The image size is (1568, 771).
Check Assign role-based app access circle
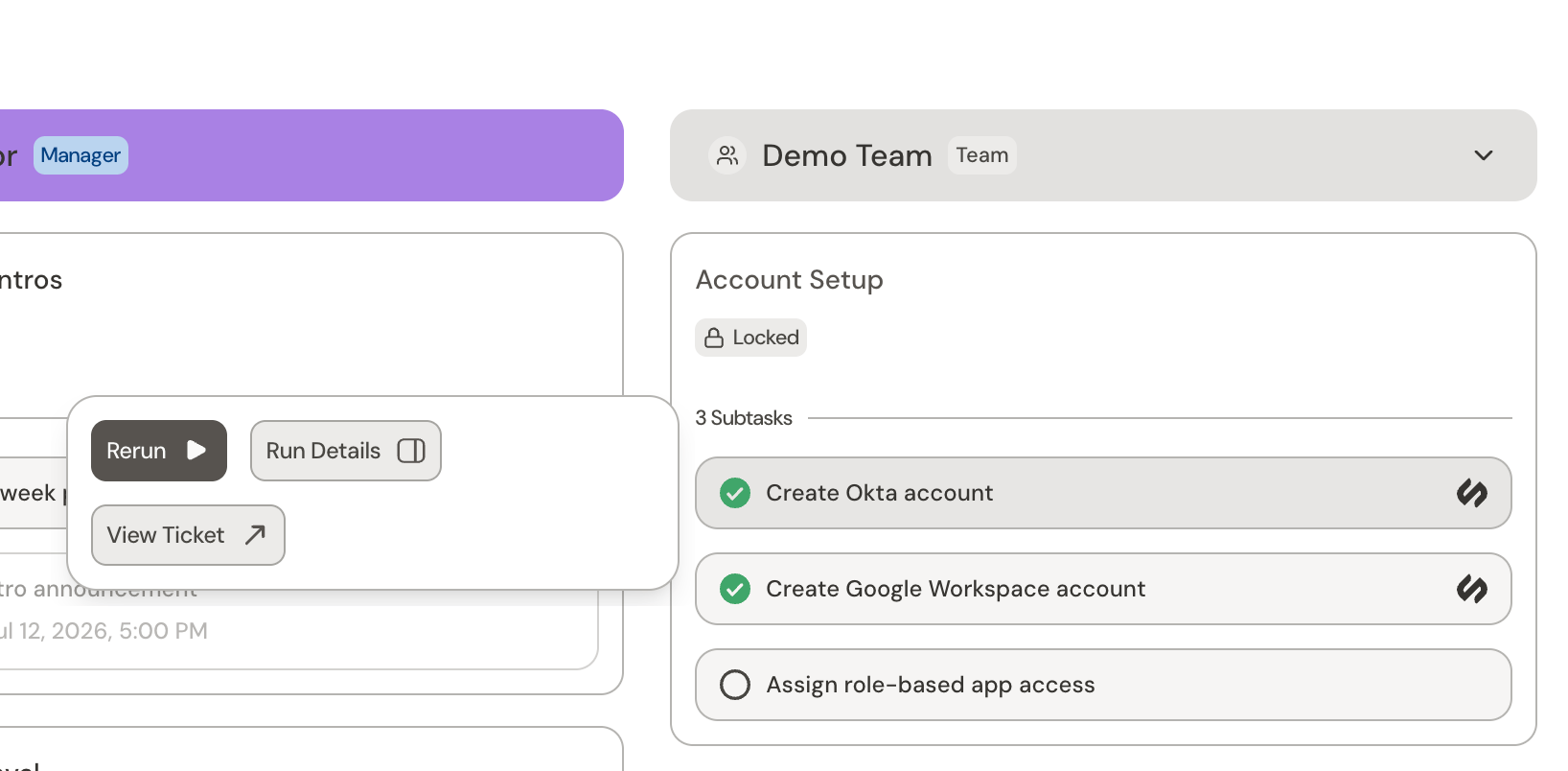pos(735,685)
